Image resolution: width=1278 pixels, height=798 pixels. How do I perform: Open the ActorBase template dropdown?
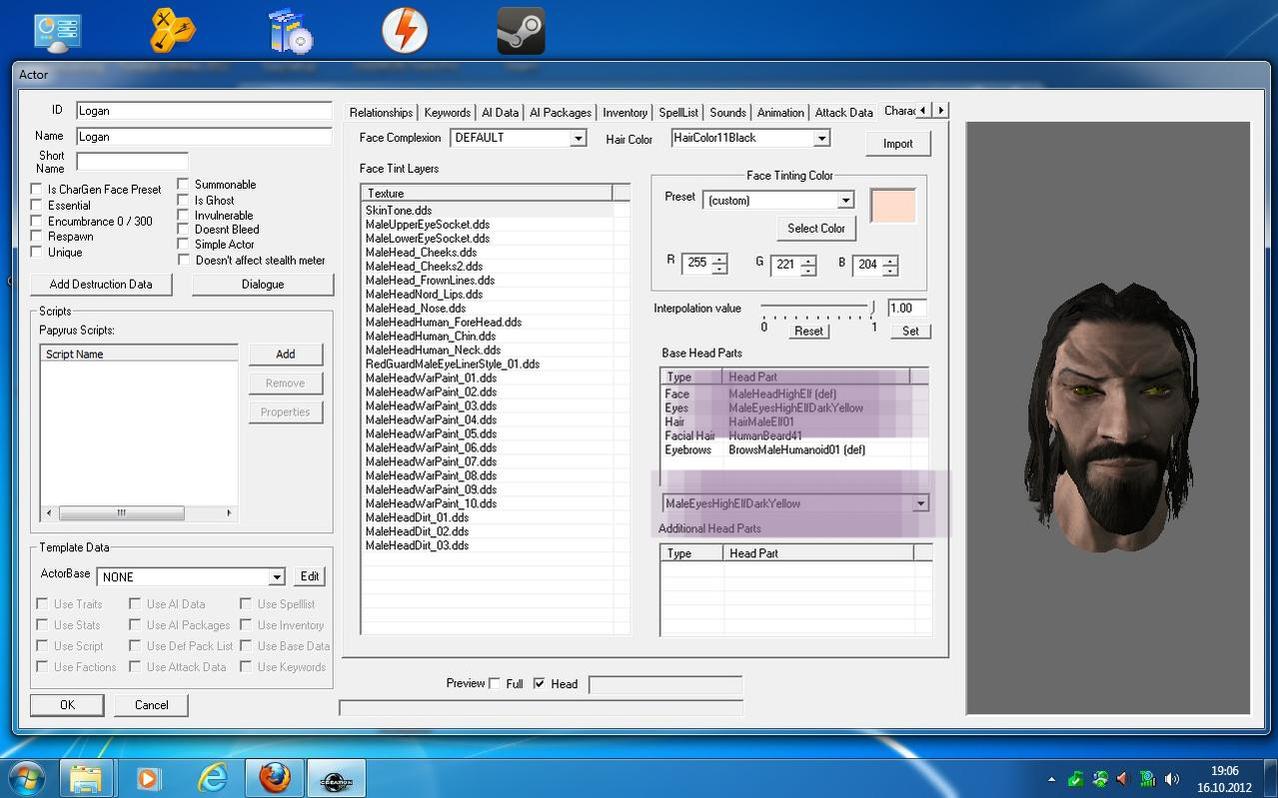276,577
